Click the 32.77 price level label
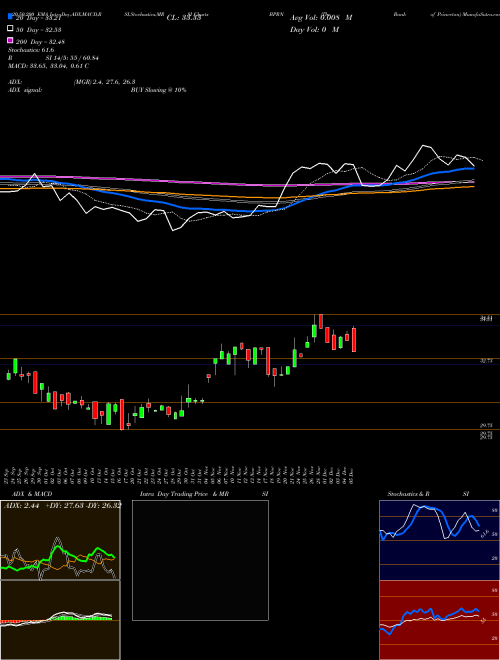The image size is (500, 660). (x=487, y=361)
